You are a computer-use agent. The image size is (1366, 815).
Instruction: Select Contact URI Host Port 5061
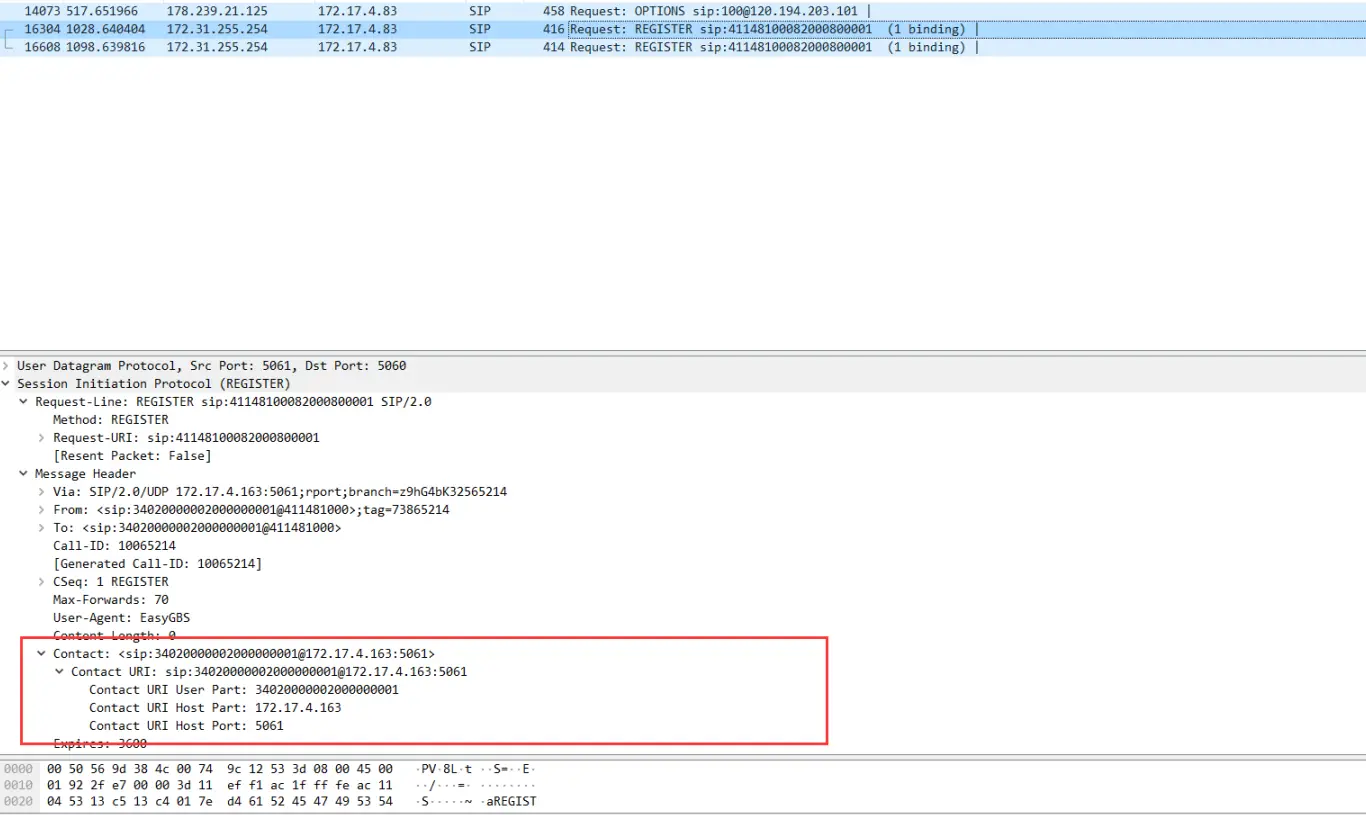pos(186,726)
